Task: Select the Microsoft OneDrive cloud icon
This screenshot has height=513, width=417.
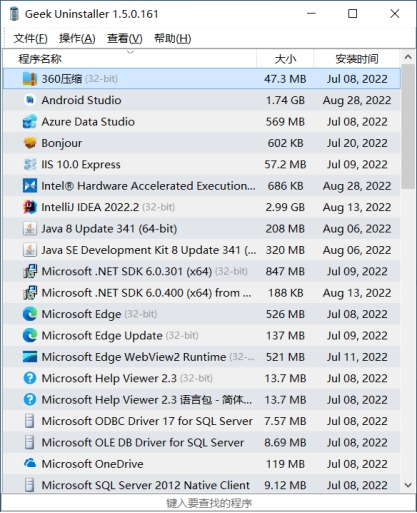Action: tap(30, 464)
